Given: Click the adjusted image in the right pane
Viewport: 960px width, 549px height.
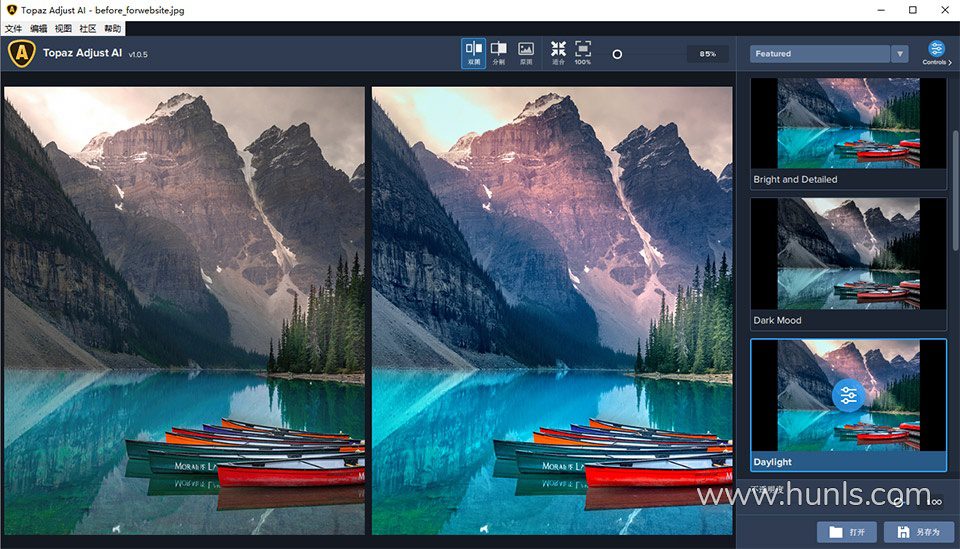Looking at the screenshot, I should click(552, 310).
